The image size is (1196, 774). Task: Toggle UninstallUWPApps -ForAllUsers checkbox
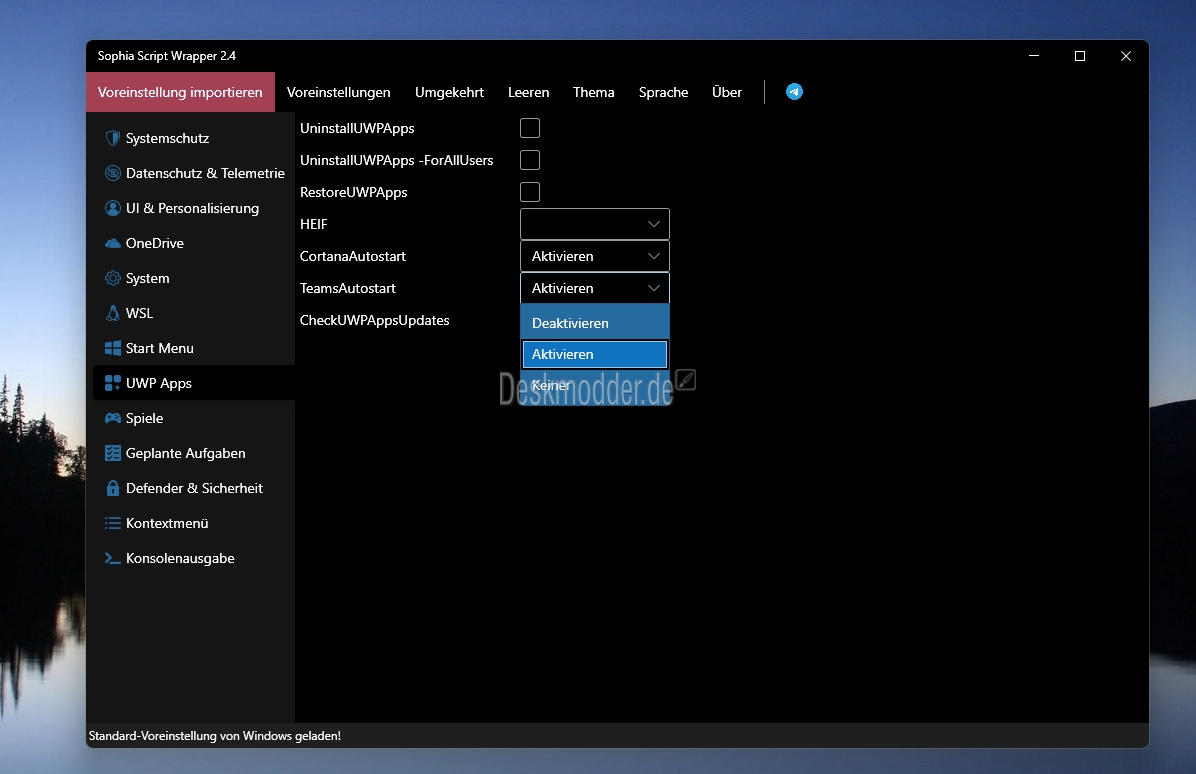(530, 160)
